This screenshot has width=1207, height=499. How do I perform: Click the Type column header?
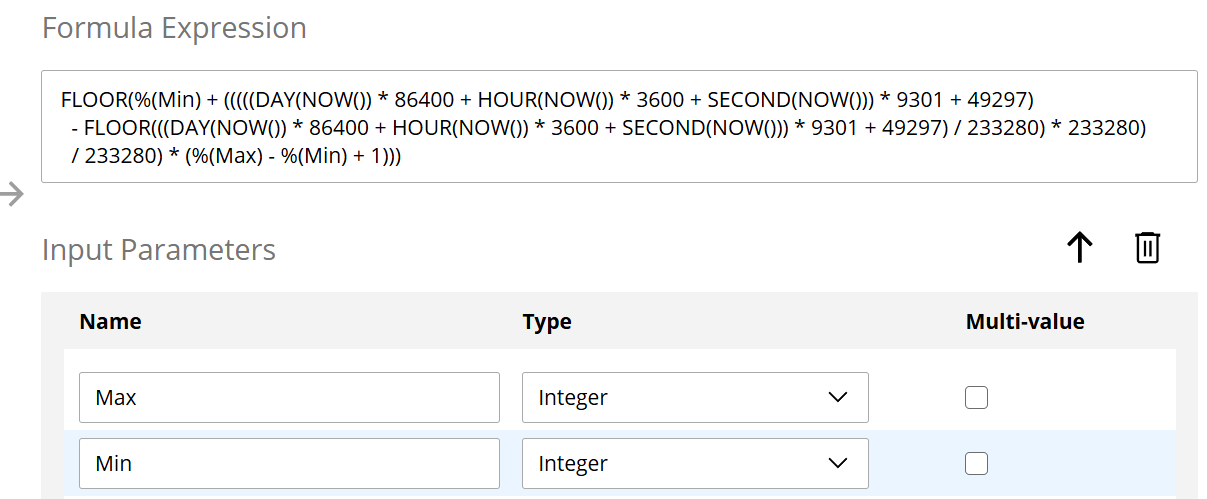547,322
